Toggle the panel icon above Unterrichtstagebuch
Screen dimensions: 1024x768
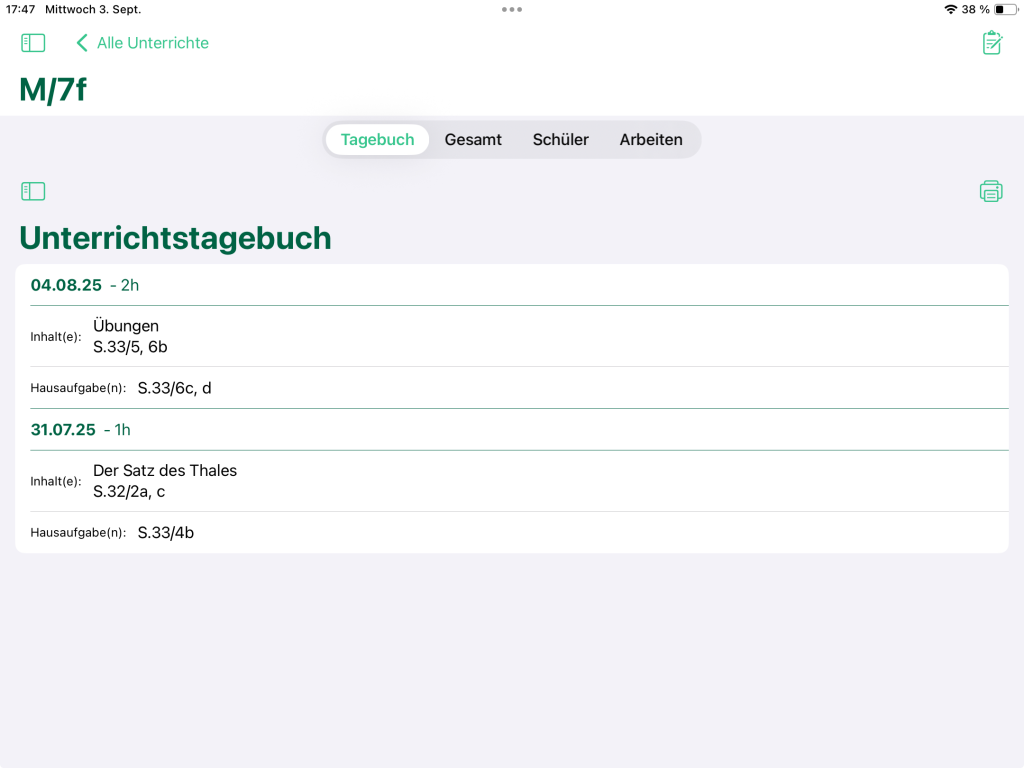pos(33,190)
